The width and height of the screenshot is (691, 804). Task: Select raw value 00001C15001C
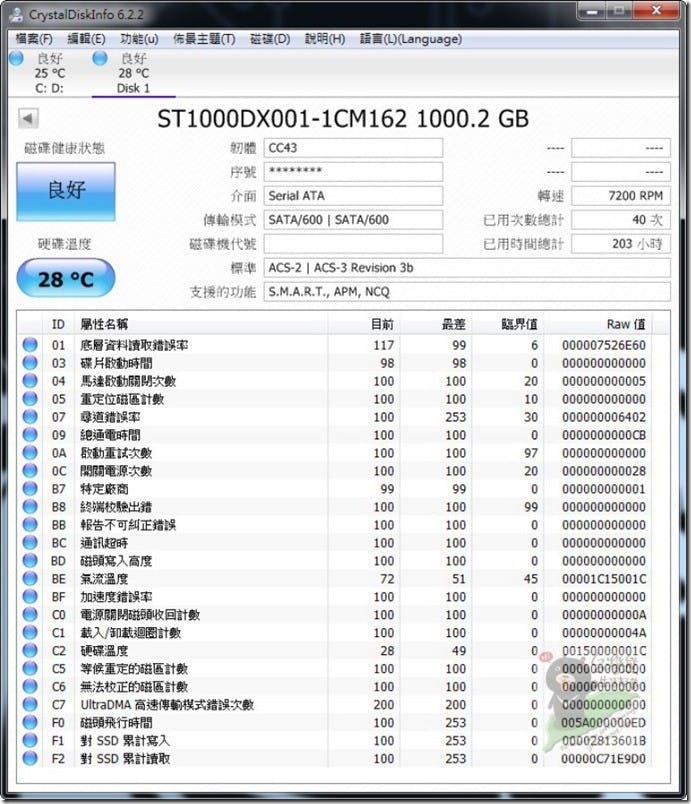[604, 579]
